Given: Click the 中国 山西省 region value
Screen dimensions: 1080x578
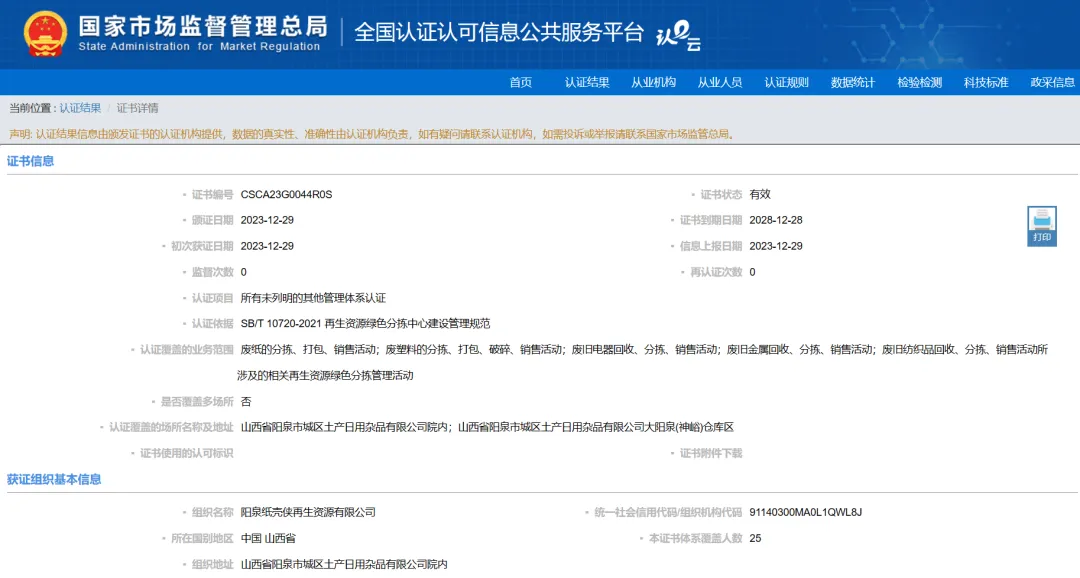Looking at the screenshot, I should 268,539.
